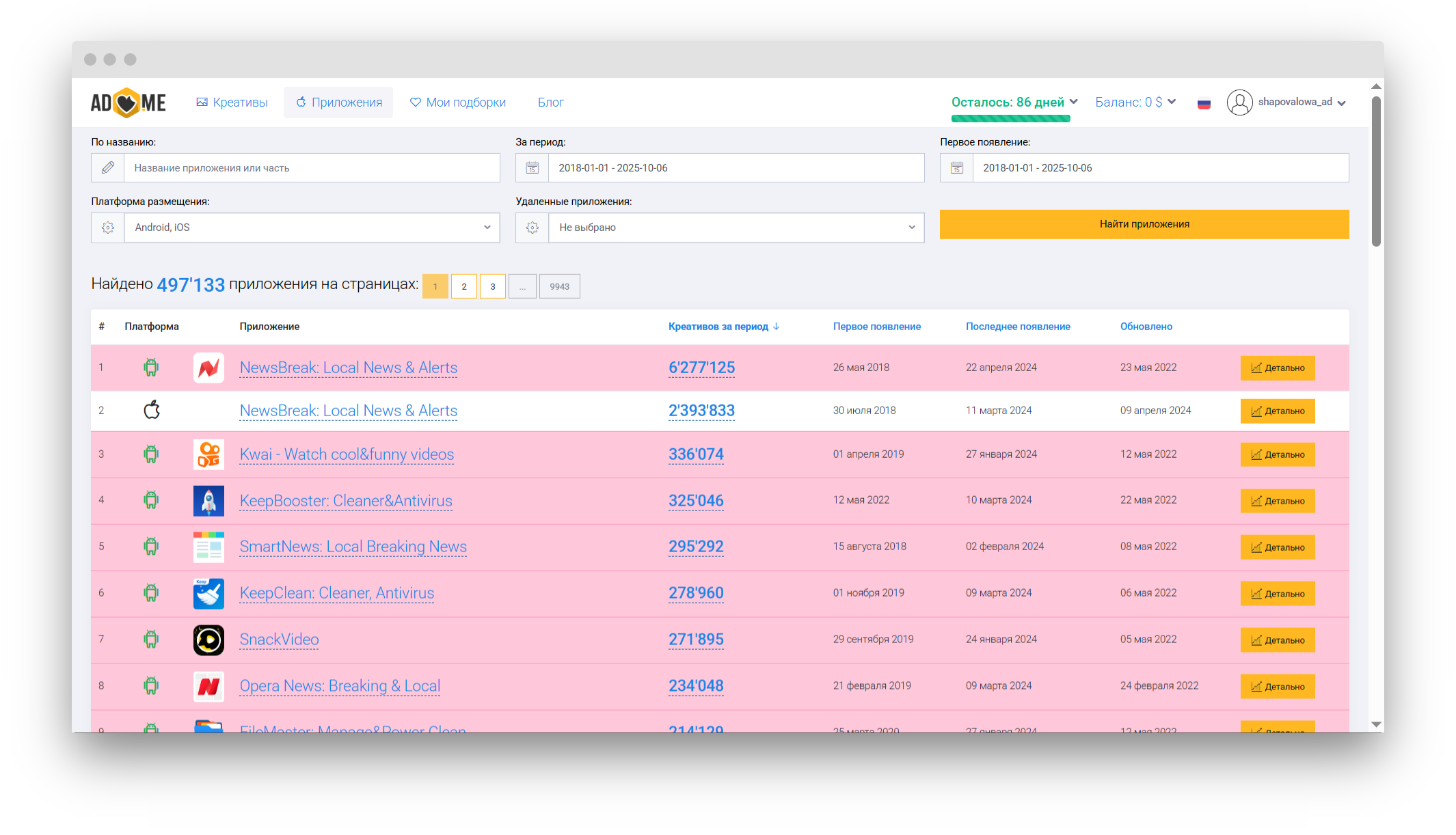The image size is (1456, 835).
Task: Open the Мои подборки tab
Action: (x=458, y=102)
